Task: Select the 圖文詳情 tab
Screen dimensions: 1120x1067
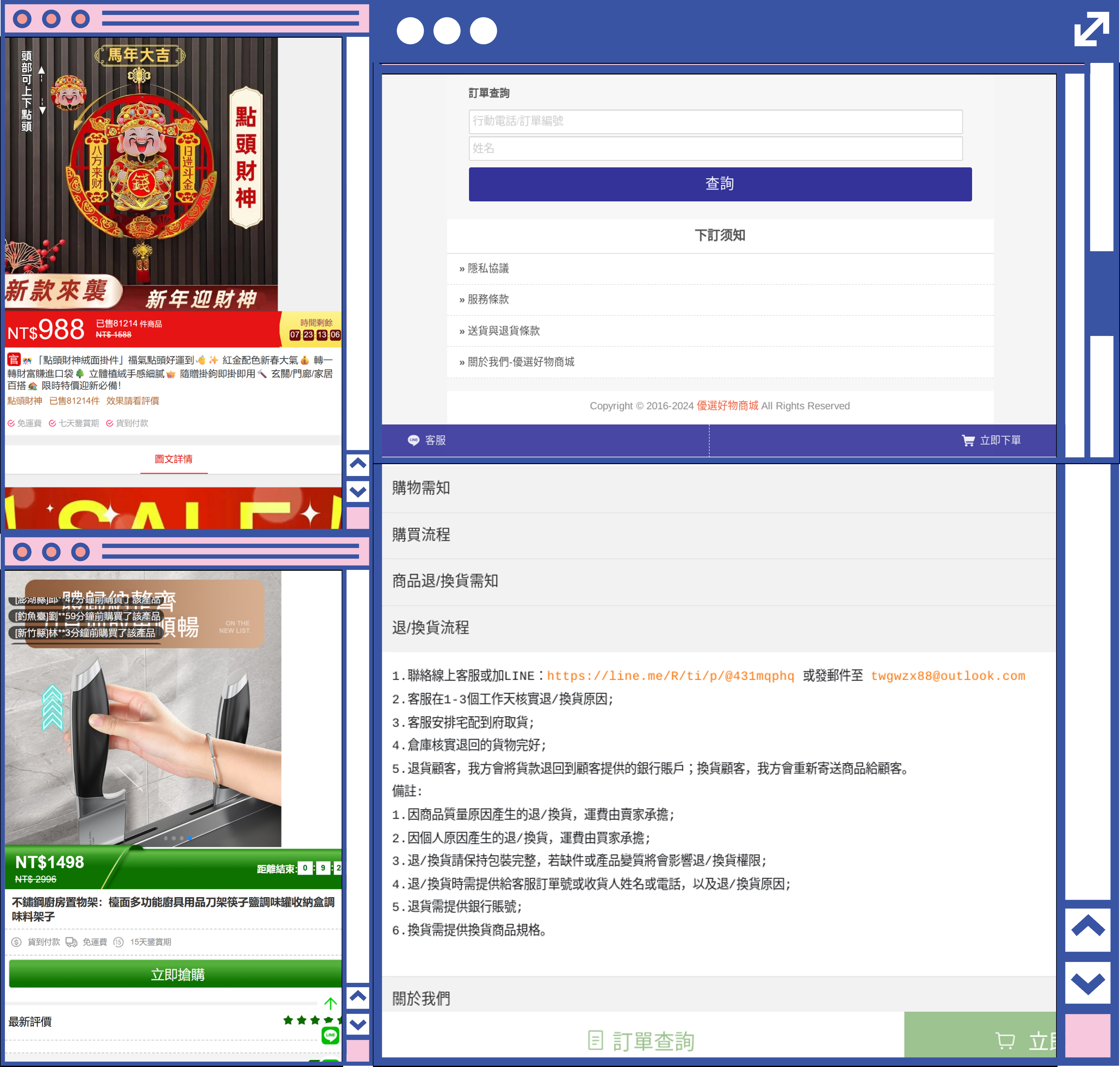Action: coord(174,459)
